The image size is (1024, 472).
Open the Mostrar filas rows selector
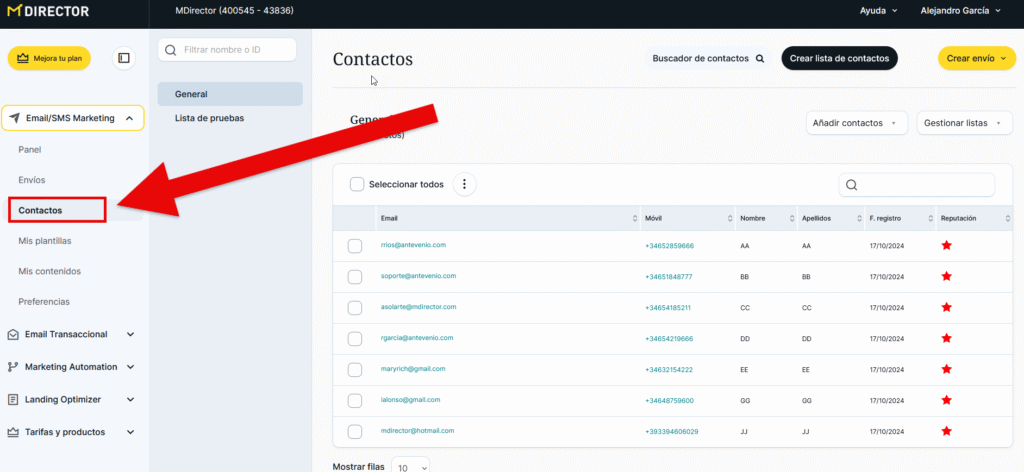coord(410,466)
